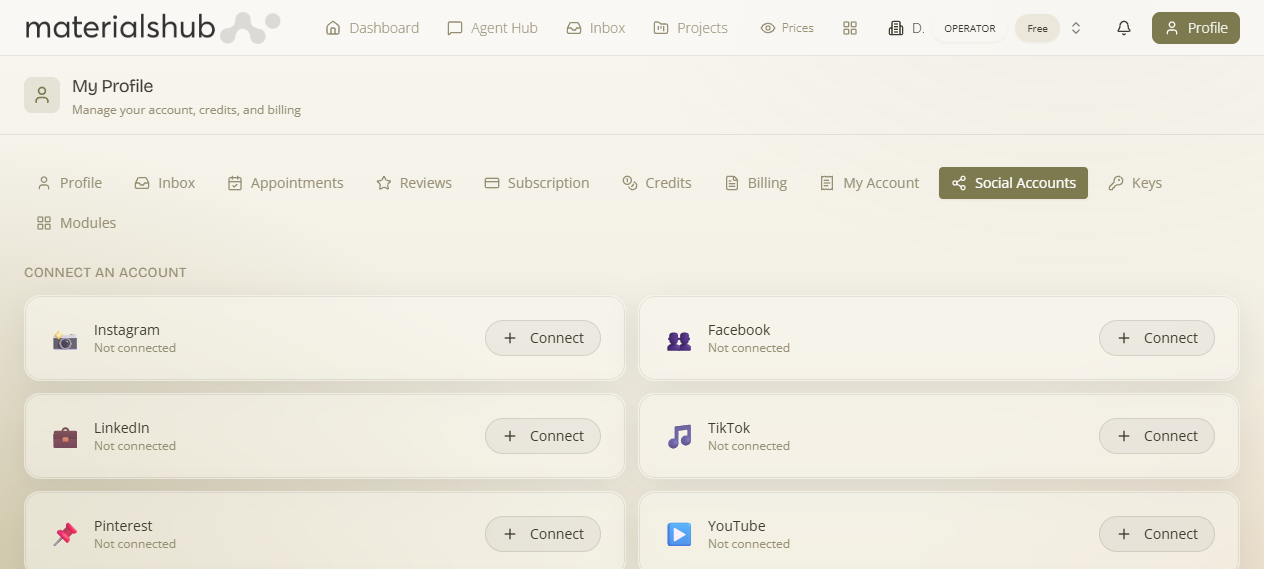Click the Facebook people icon
The width and height of the screenshot is (1264, 569).
click(x=679, y=340)
